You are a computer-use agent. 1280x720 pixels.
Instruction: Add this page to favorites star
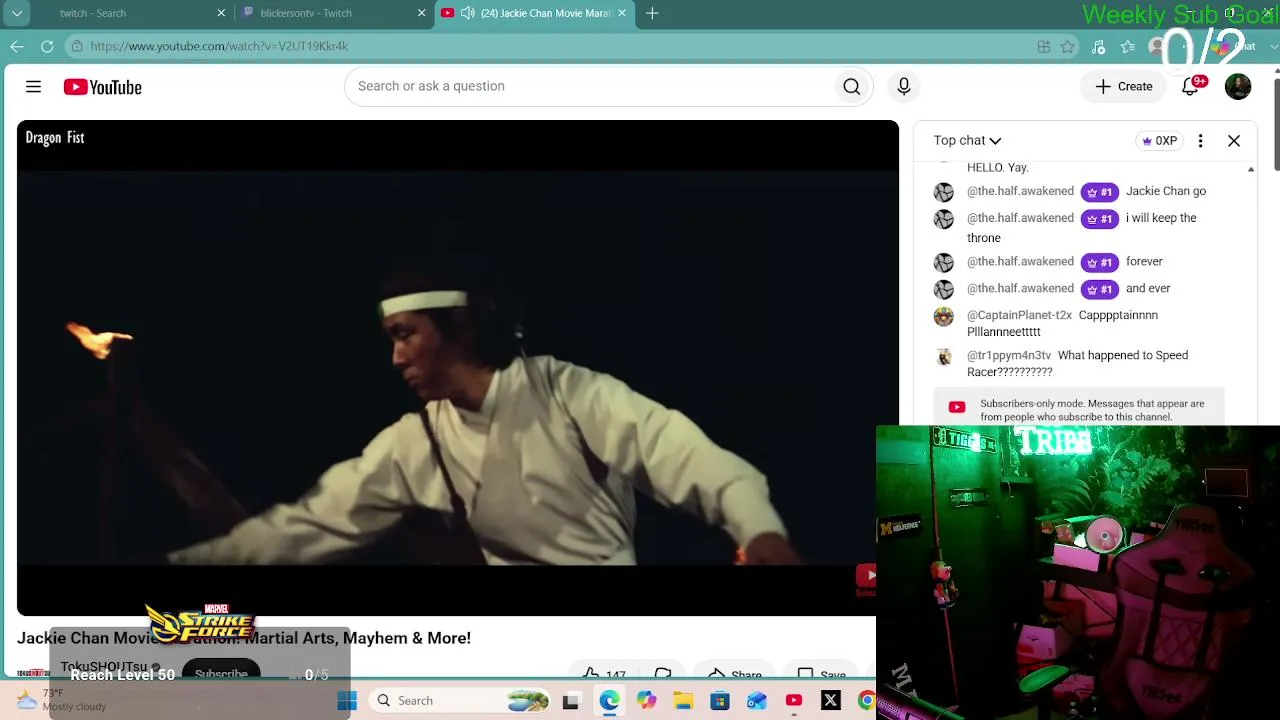pos(1068,46)
